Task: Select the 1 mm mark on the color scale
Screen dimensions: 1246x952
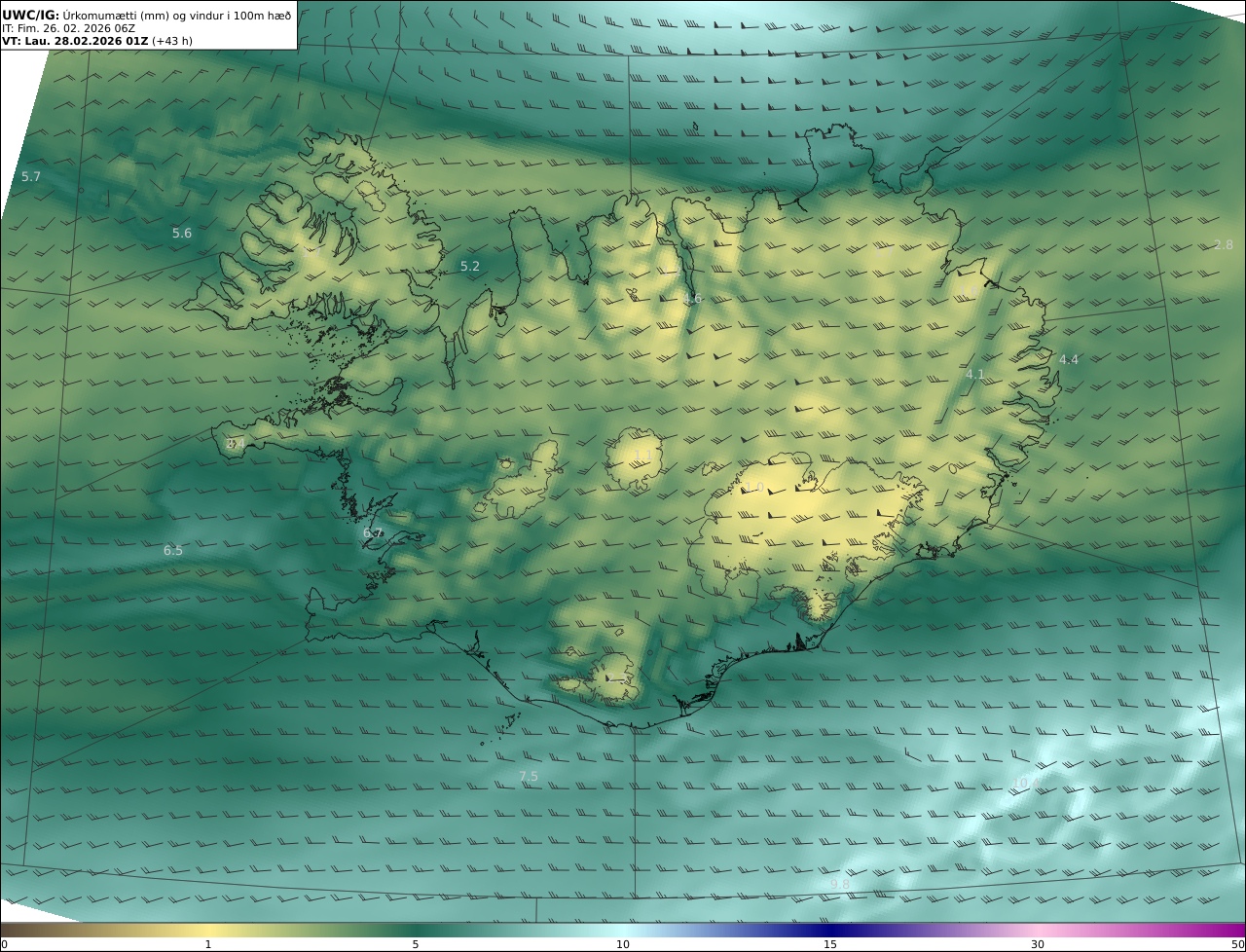Action: click(208, 944)
